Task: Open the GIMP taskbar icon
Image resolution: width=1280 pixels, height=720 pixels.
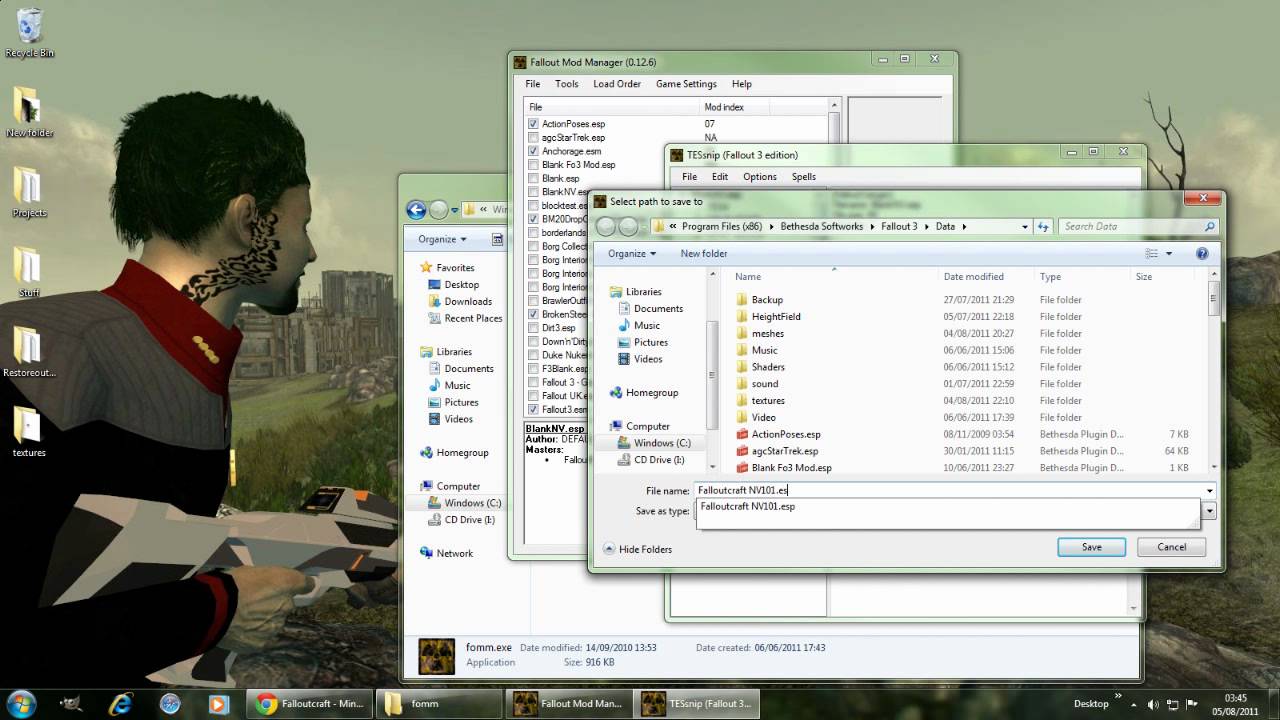Action: pyautogui.click(x=72, y=703)
